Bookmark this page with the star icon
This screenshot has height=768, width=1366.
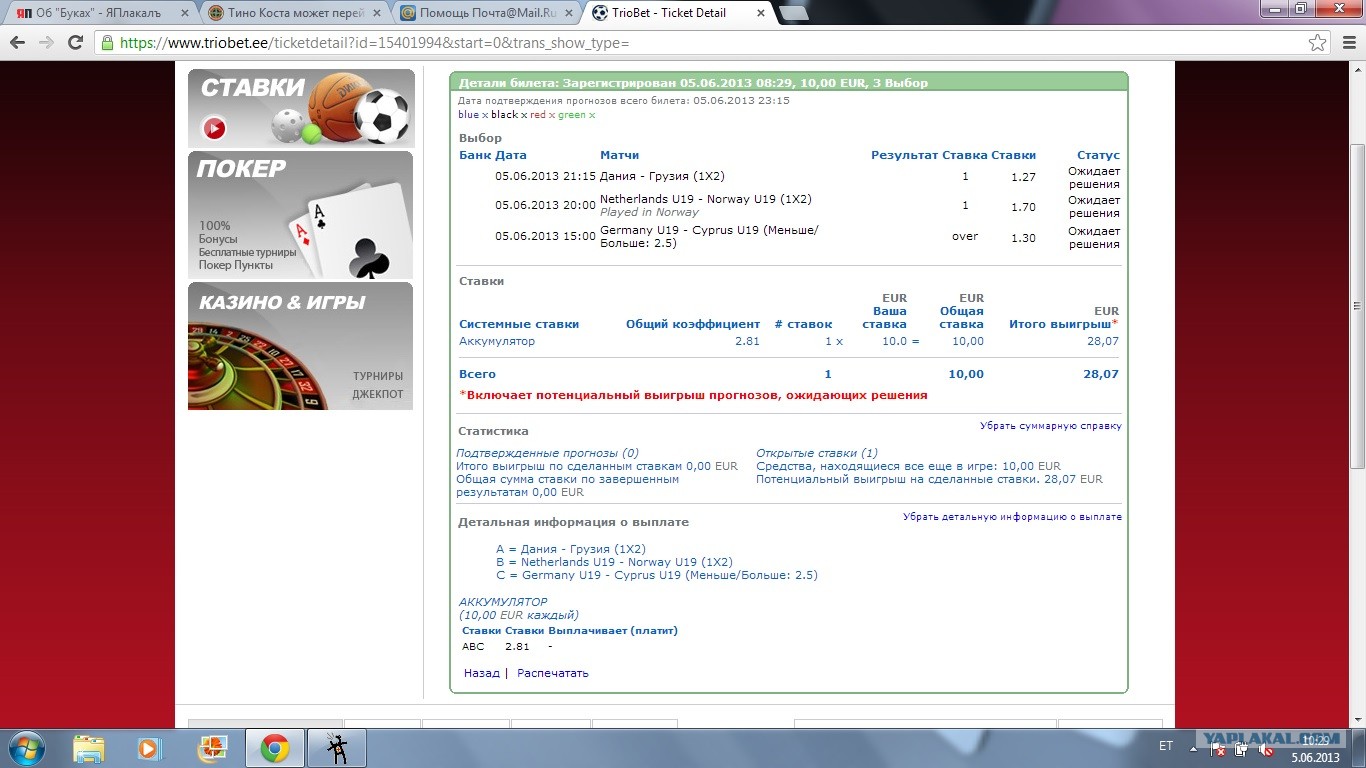(1318, 43)
